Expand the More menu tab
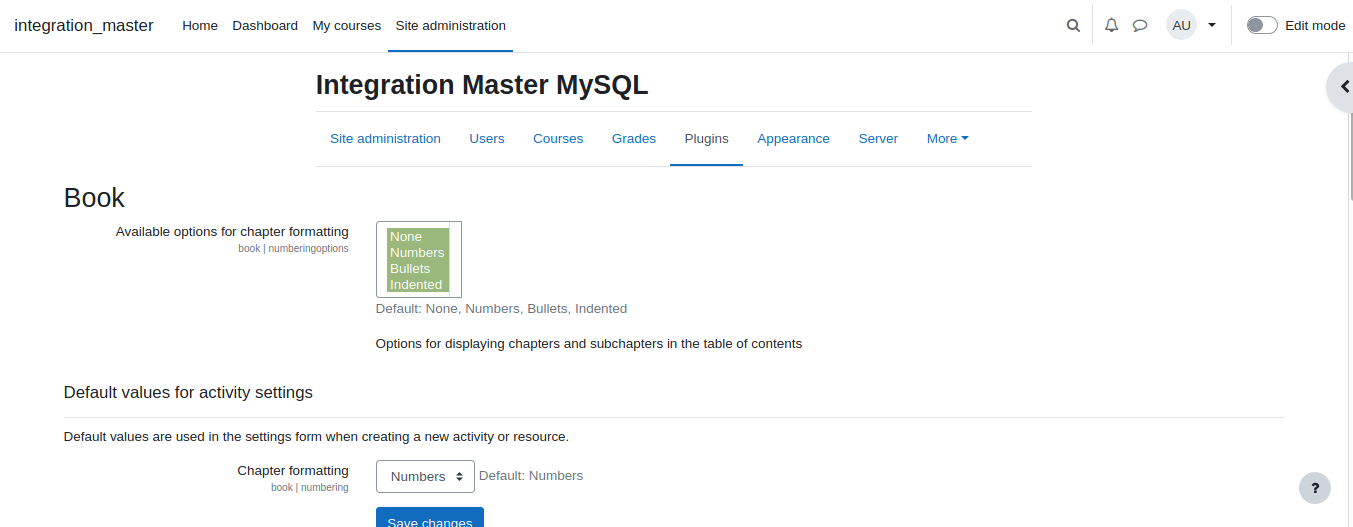This screenshot has height=527, width=1353. pyautogui.click(x=947, y=139)
